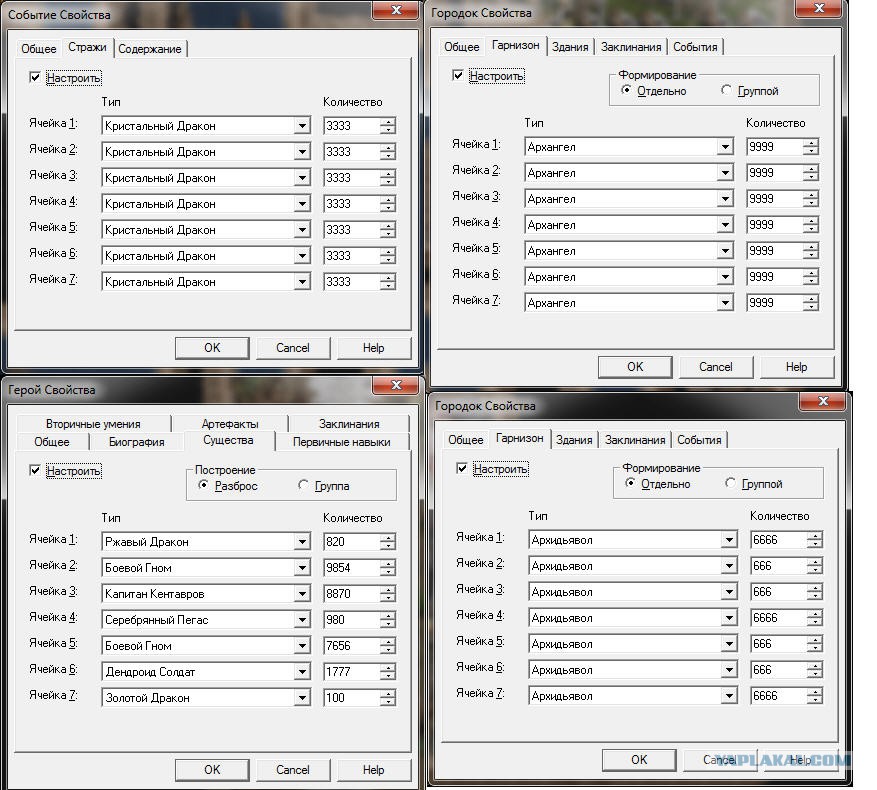Viewport: 877px width, 790px height.
Task: Switch to Первичные навыки tab
Action: 342,441
